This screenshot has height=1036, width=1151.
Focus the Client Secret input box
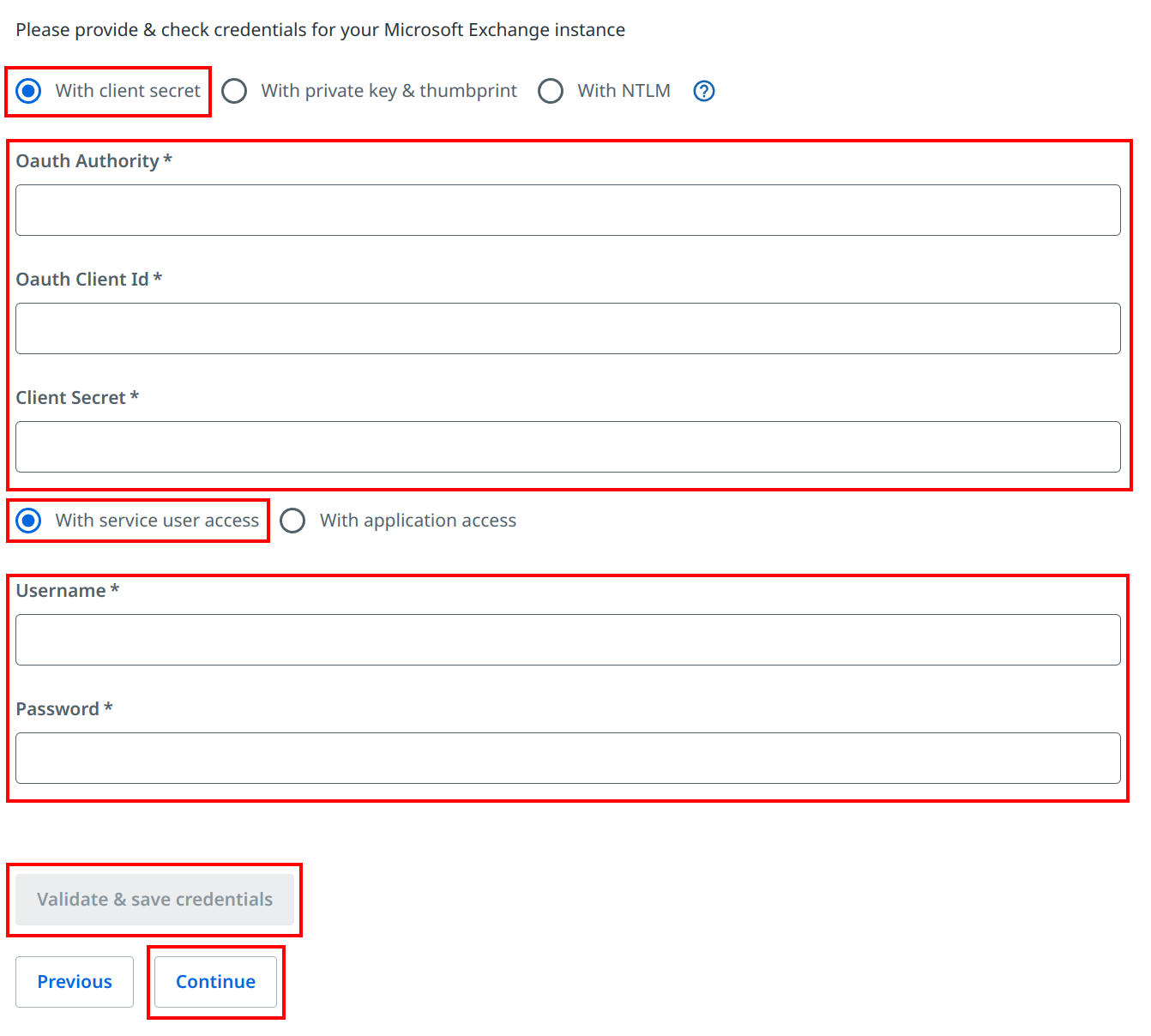pos(568,447)
